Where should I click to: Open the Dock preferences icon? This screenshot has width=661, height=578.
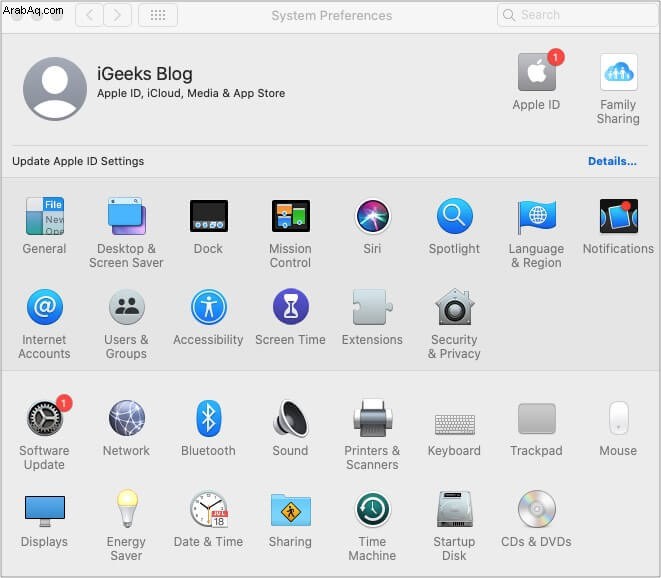209,216
